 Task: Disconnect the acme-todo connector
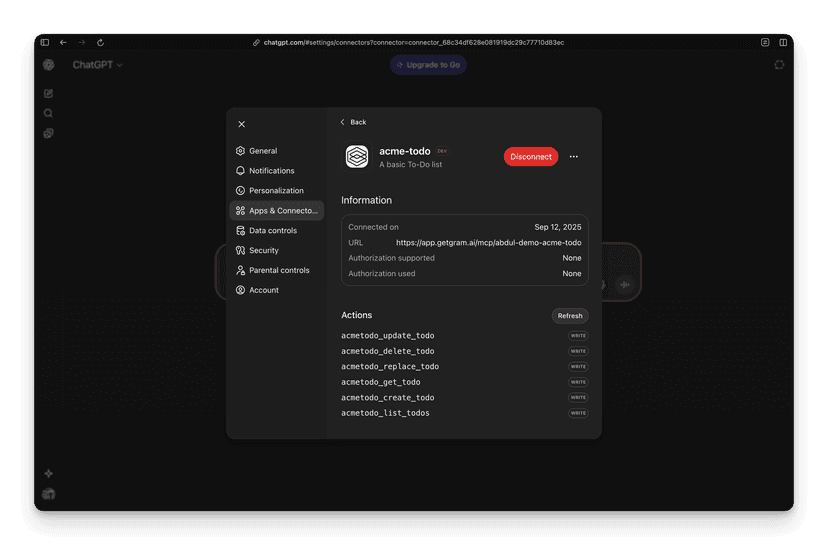click(x=531, y=157)
